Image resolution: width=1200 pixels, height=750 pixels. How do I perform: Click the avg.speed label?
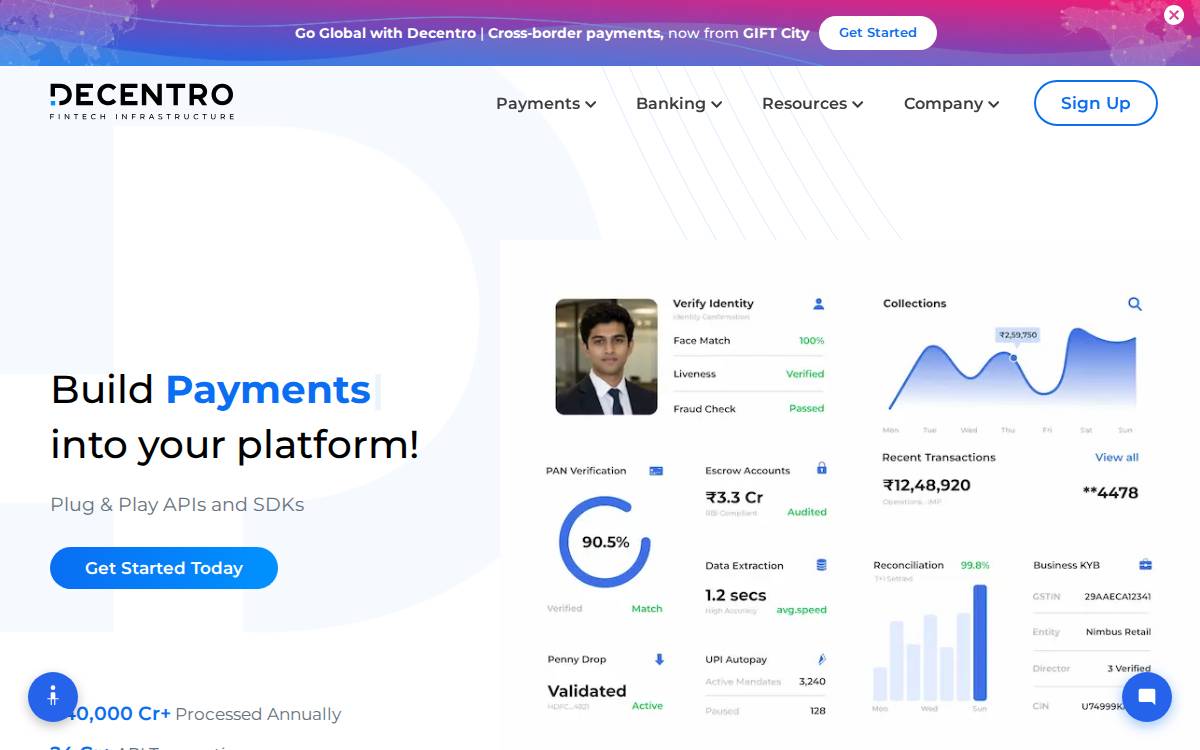point(802,610)
